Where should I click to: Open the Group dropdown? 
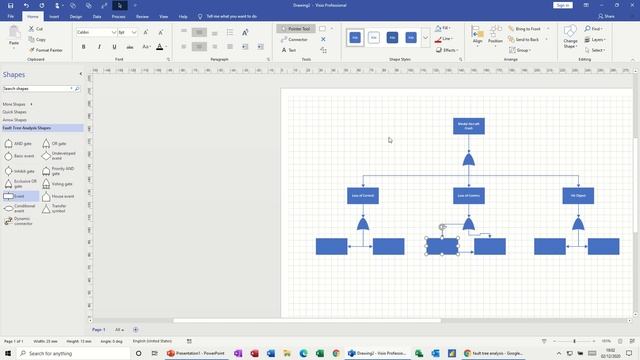pyautogui.click(x=520, y=50)
